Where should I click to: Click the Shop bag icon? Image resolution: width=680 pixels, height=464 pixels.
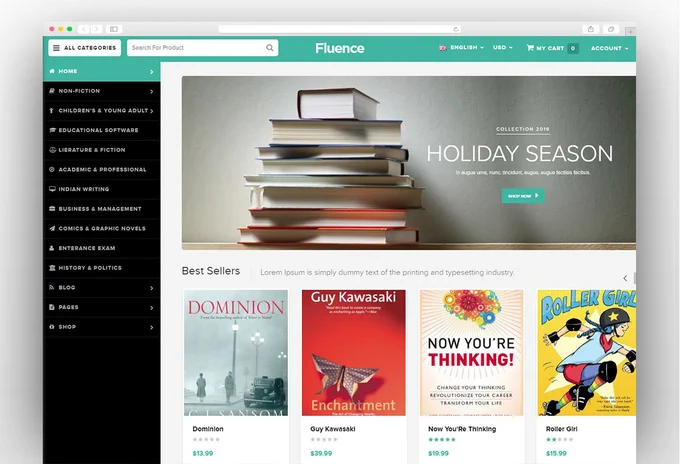52,327
